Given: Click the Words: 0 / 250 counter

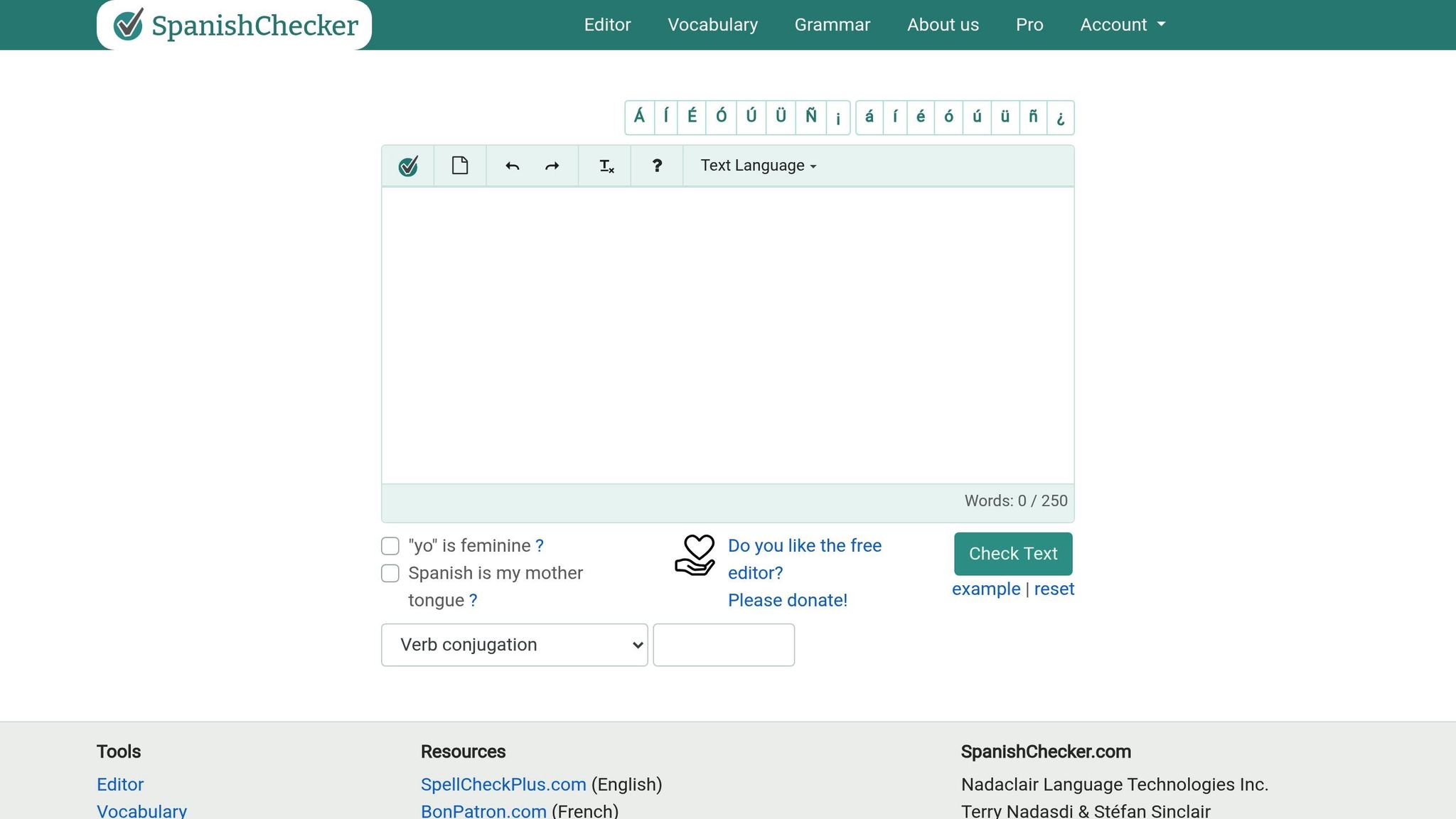Looking at the screenshot, I should click(1016, 501).
